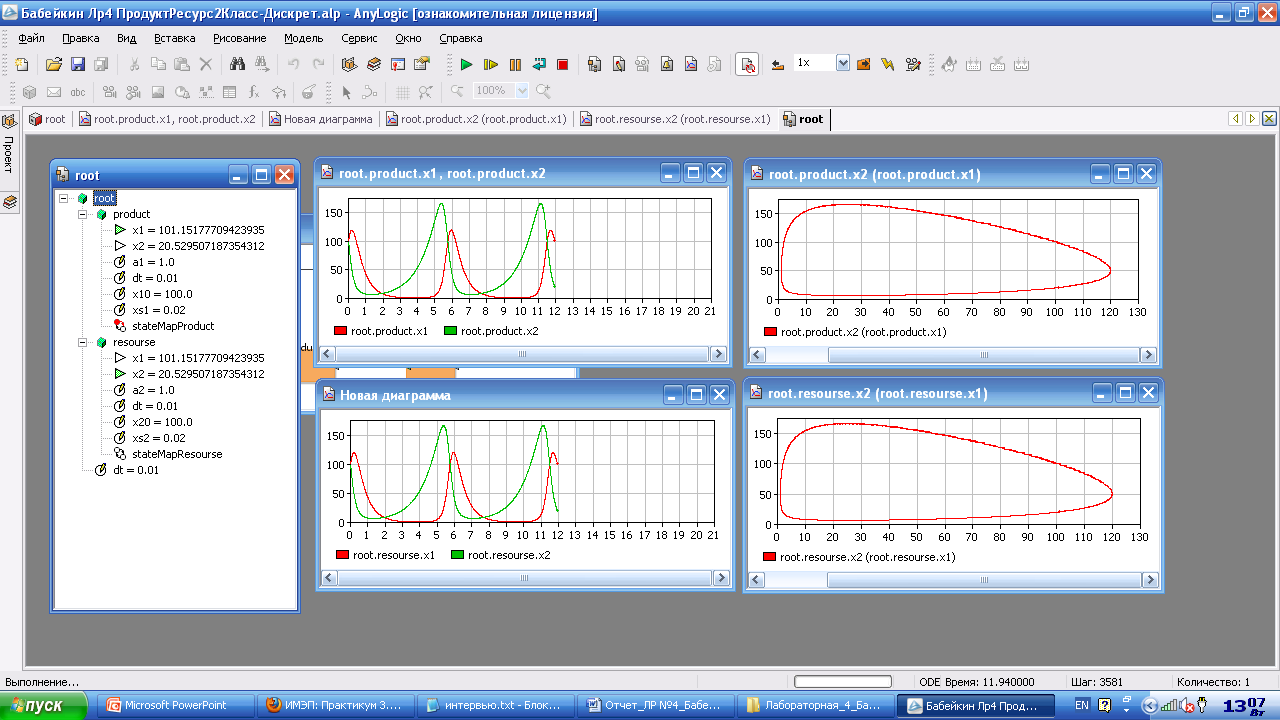This screenshot has width=1280, height=720.
Task: Open the Модель menu
Action: tap(303, 38)
